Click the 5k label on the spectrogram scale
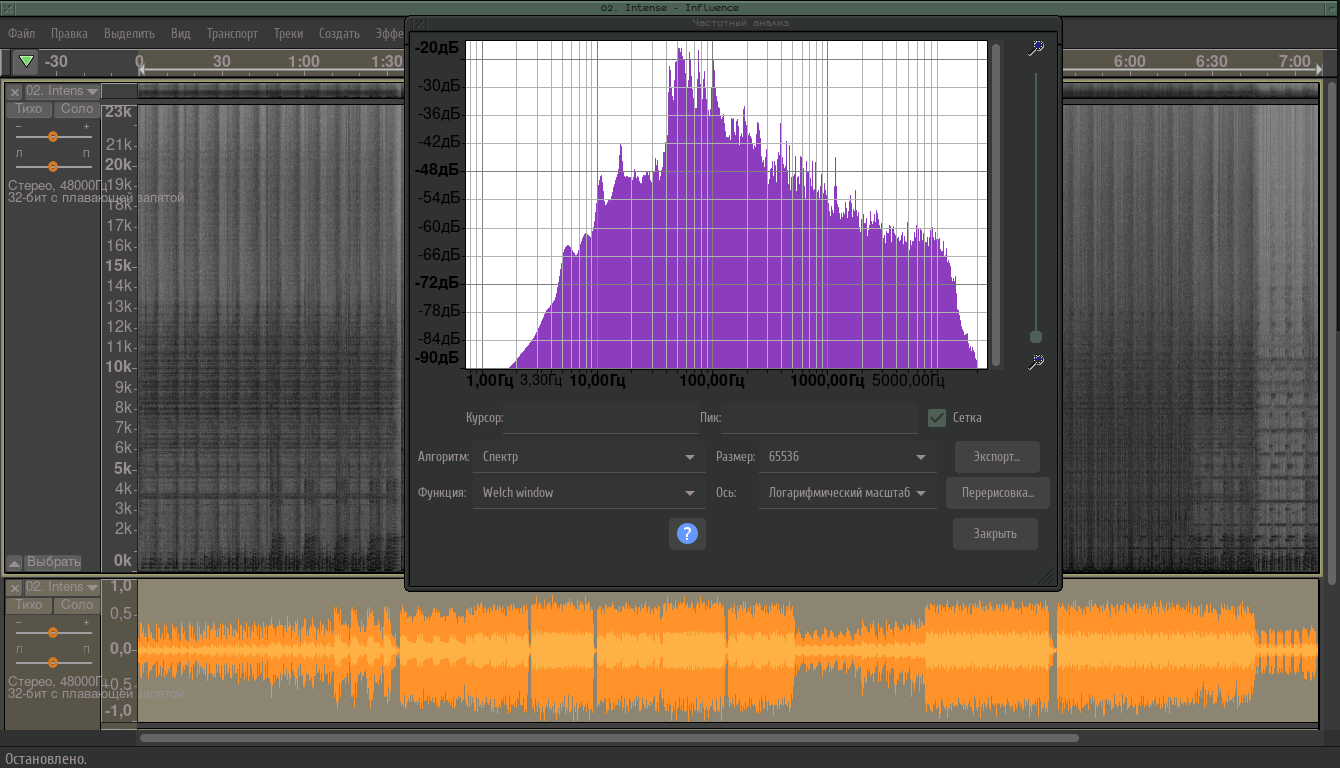Viewport: 1340px width, 768px height. click(123, 468)
